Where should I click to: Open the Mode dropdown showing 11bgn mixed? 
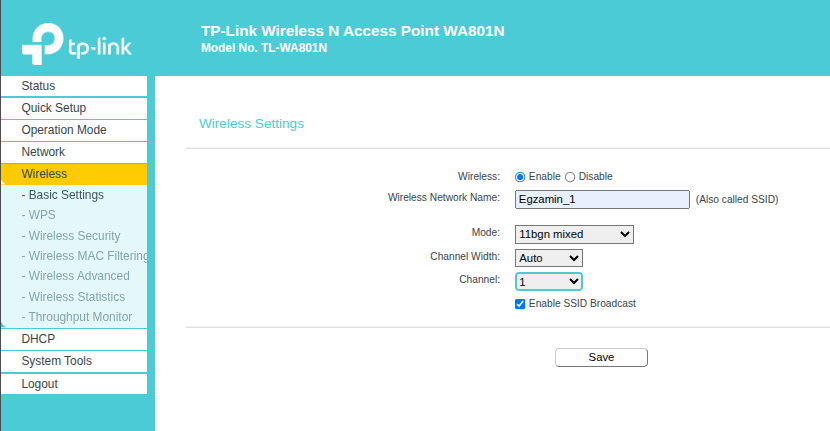coord(574,234)
